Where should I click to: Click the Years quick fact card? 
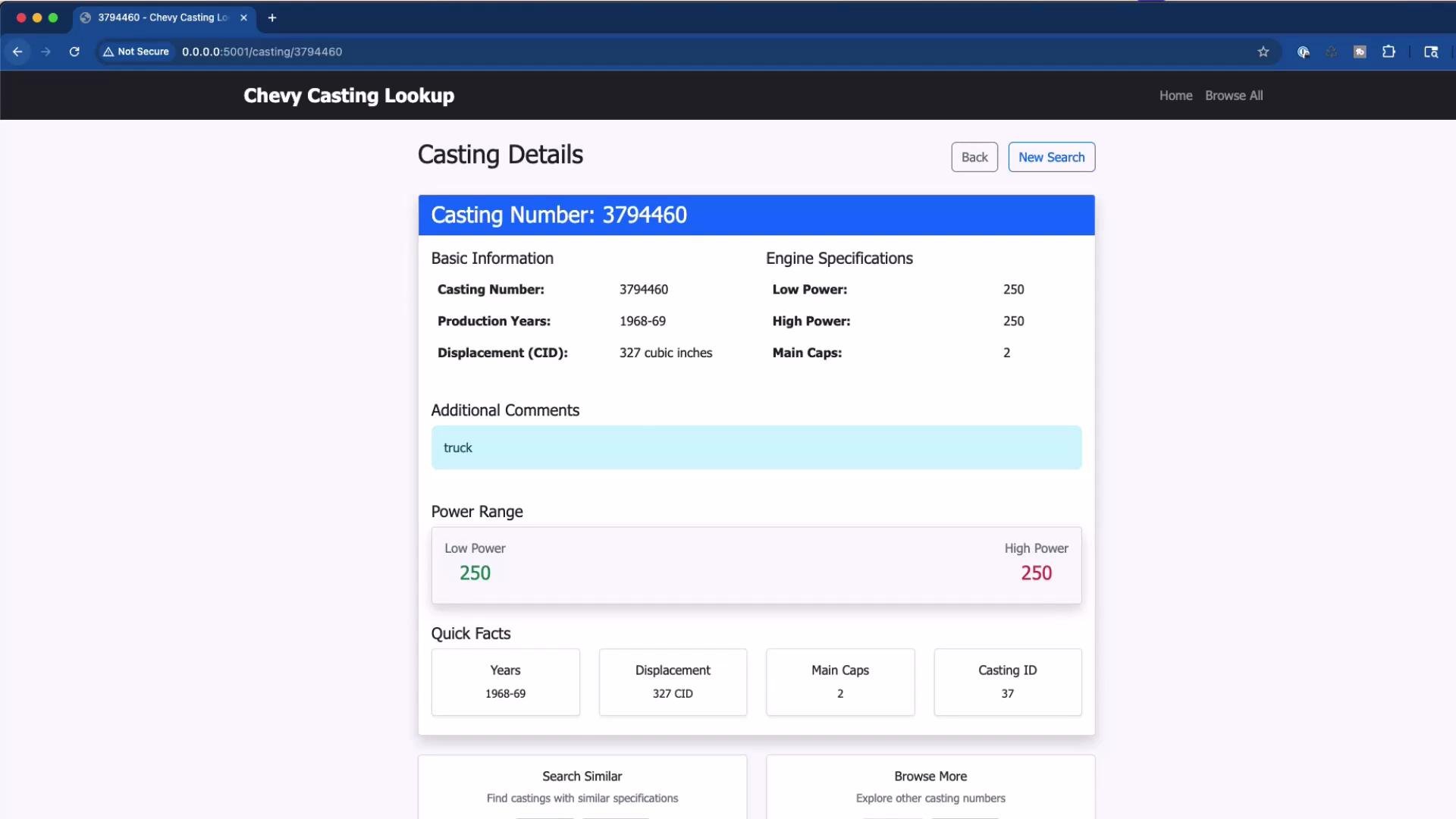tap(506, 682)
